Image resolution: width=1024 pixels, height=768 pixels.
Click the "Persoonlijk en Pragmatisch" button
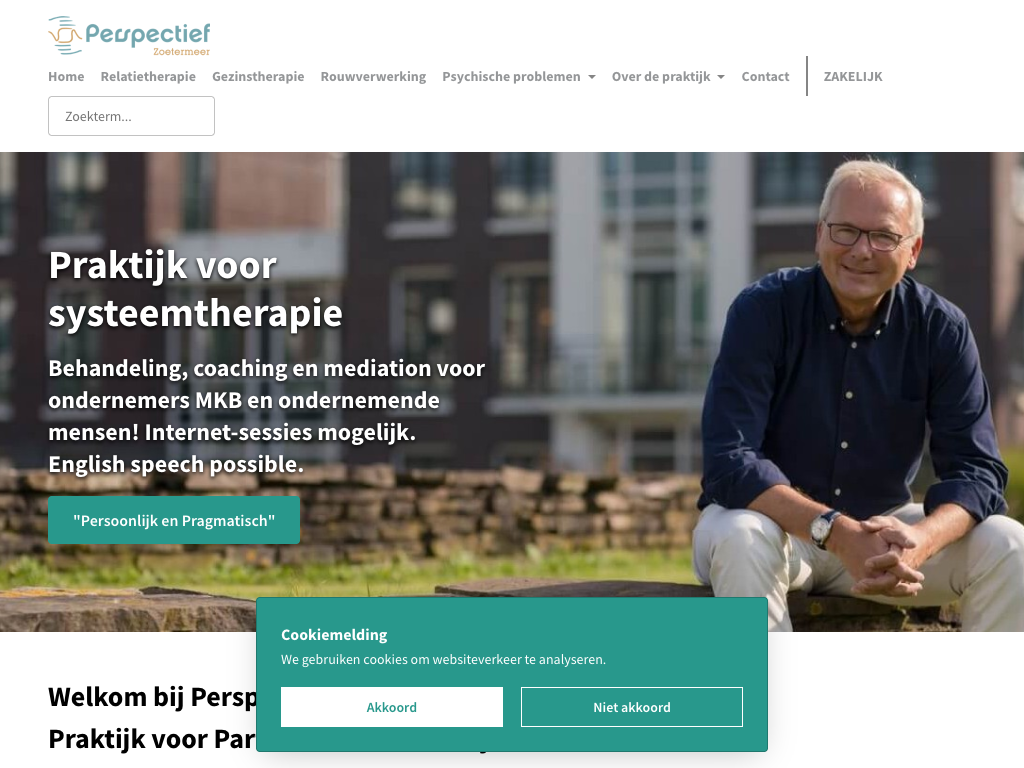click(174, 520)
